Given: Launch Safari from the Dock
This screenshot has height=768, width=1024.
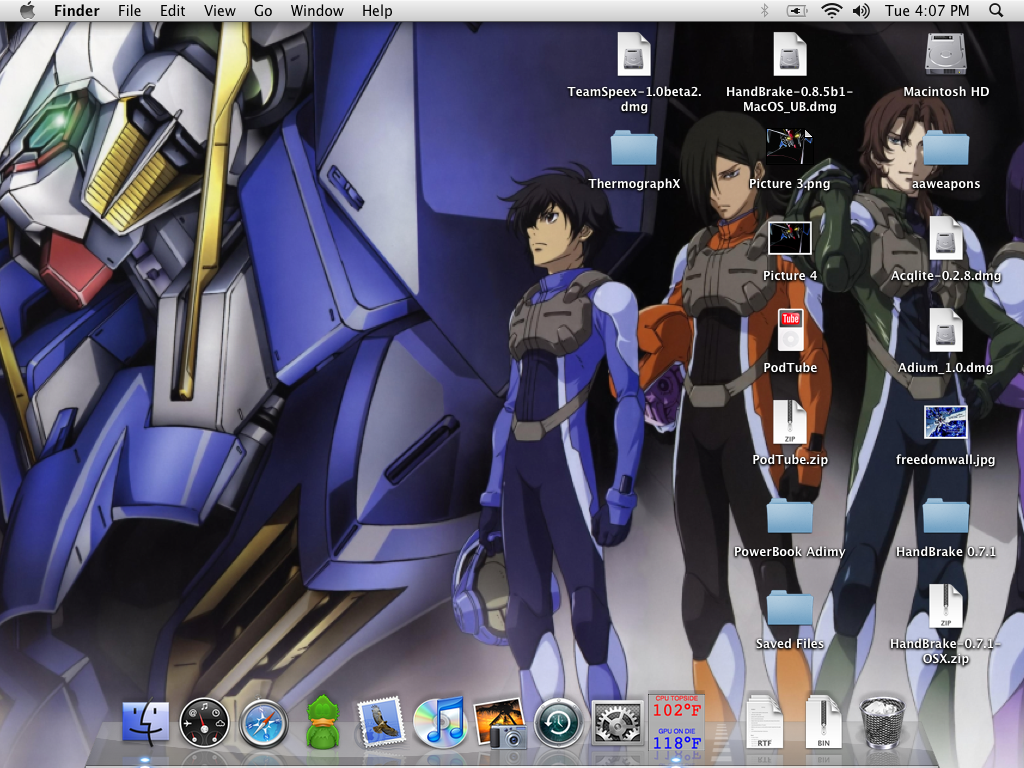Looking at the screenshot, I should [263, 724].
